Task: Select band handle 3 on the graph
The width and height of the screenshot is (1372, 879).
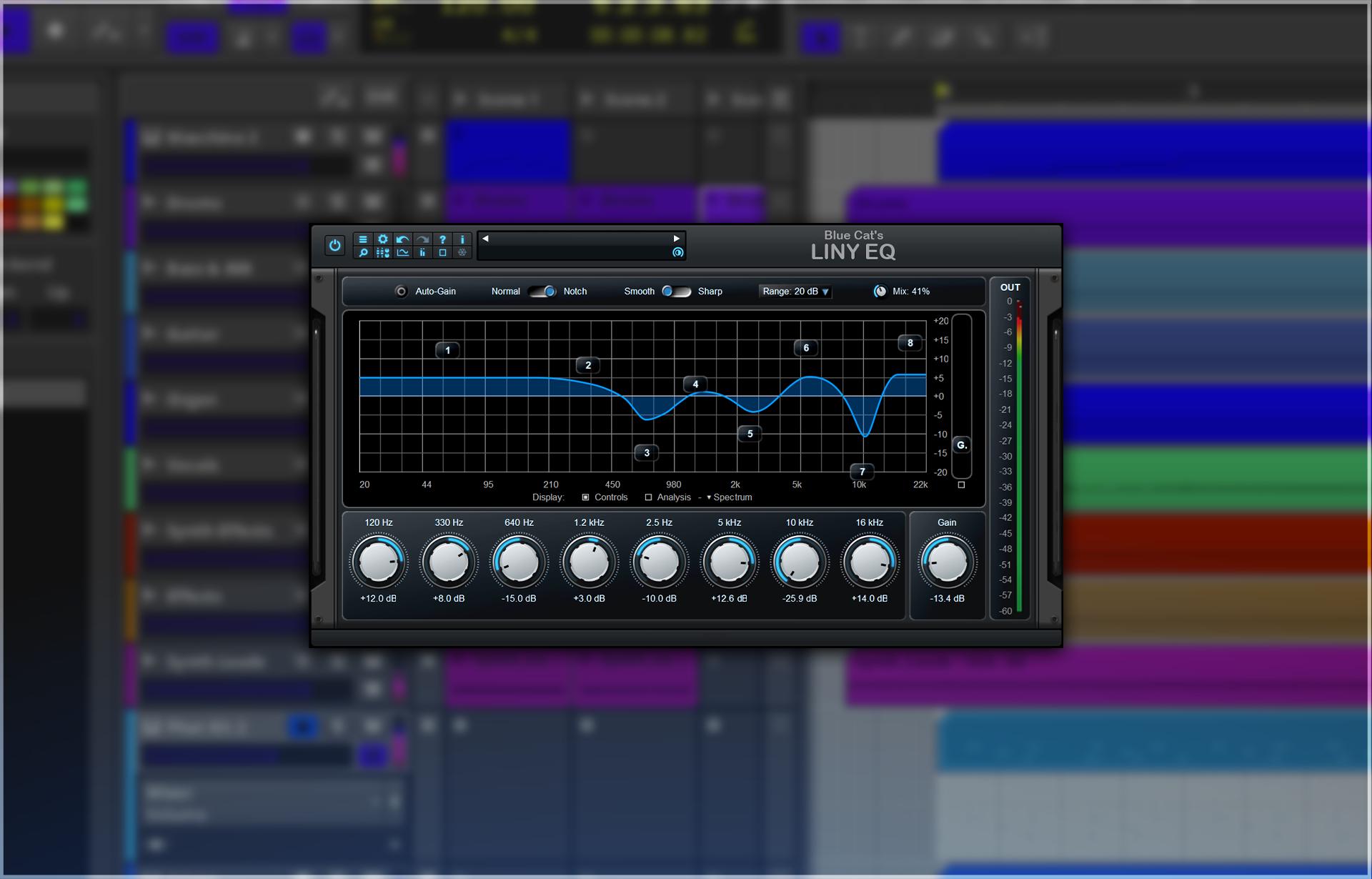Action: pos(647,452)
